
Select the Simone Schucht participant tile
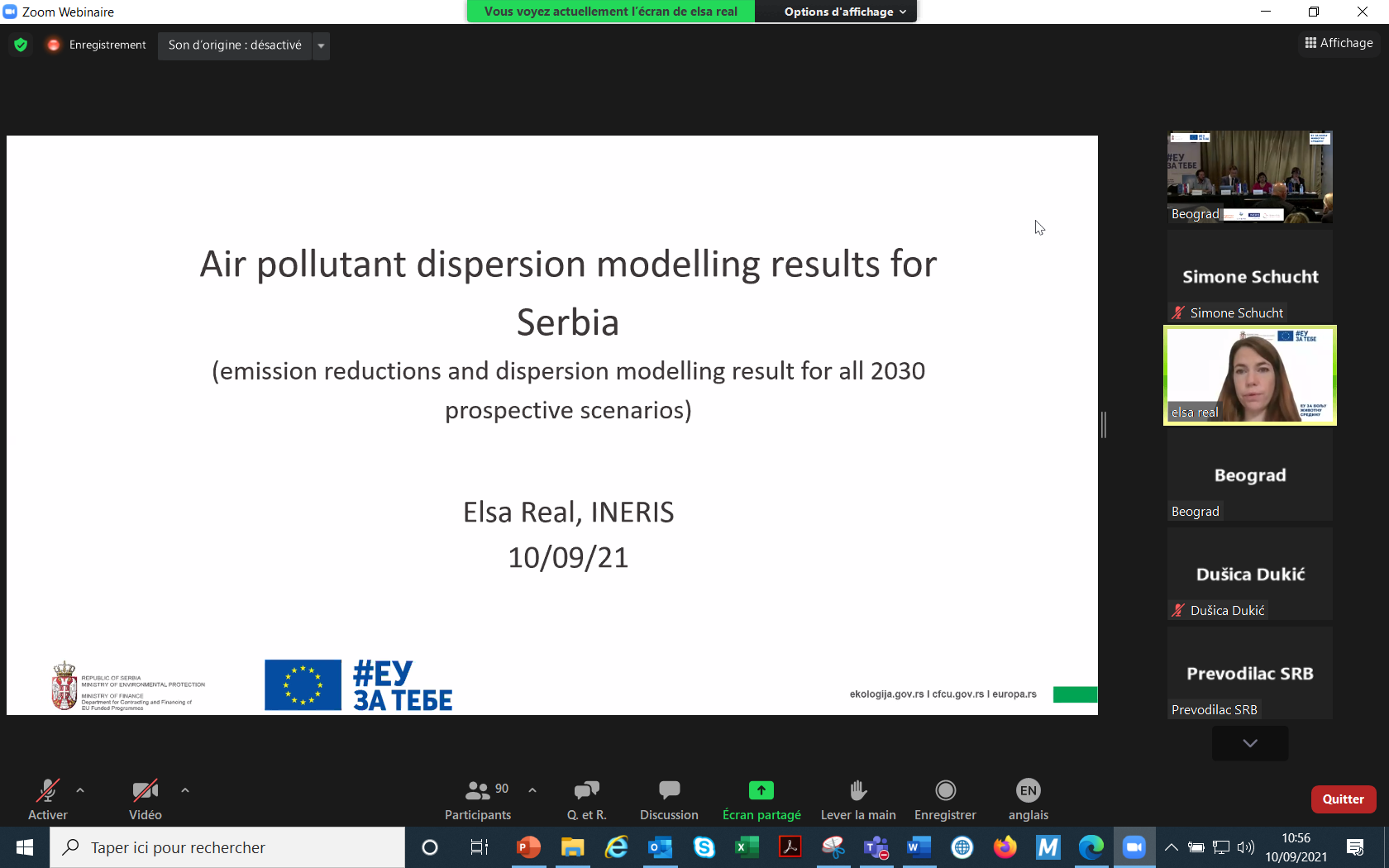click(1250, 276)
